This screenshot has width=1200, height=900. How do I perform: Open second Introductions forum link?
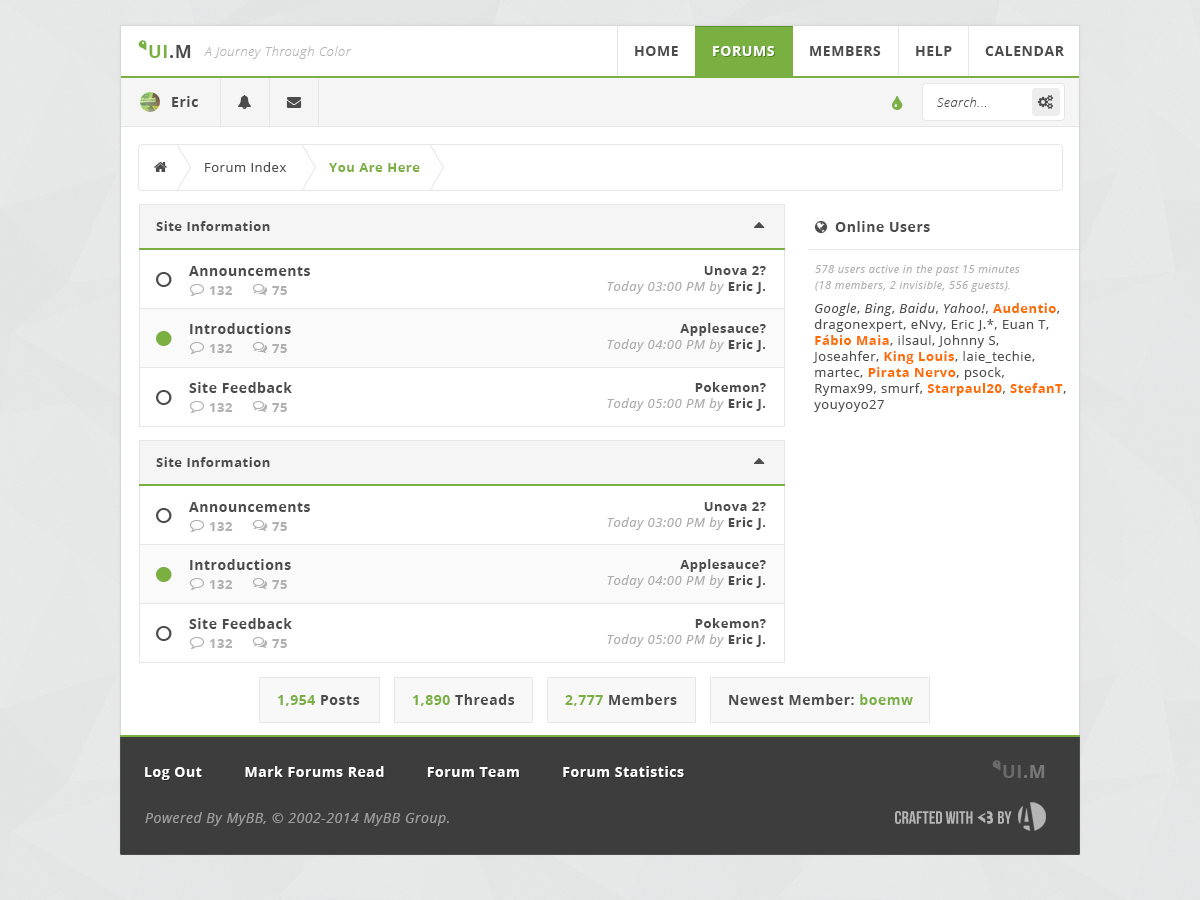tap(240, 565)
